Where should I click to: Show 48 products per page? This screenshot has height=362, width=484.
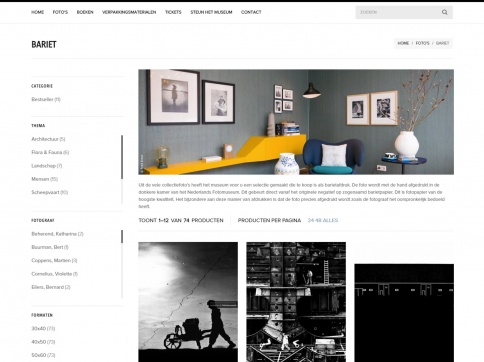pos(318,220)
